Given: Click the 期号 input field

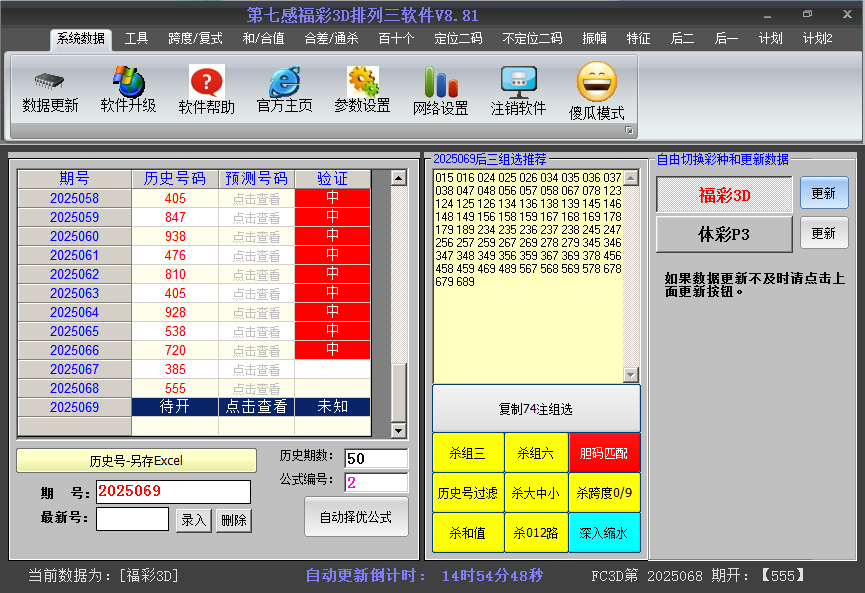Looking at the screenshot, I should tap(173, 492).
